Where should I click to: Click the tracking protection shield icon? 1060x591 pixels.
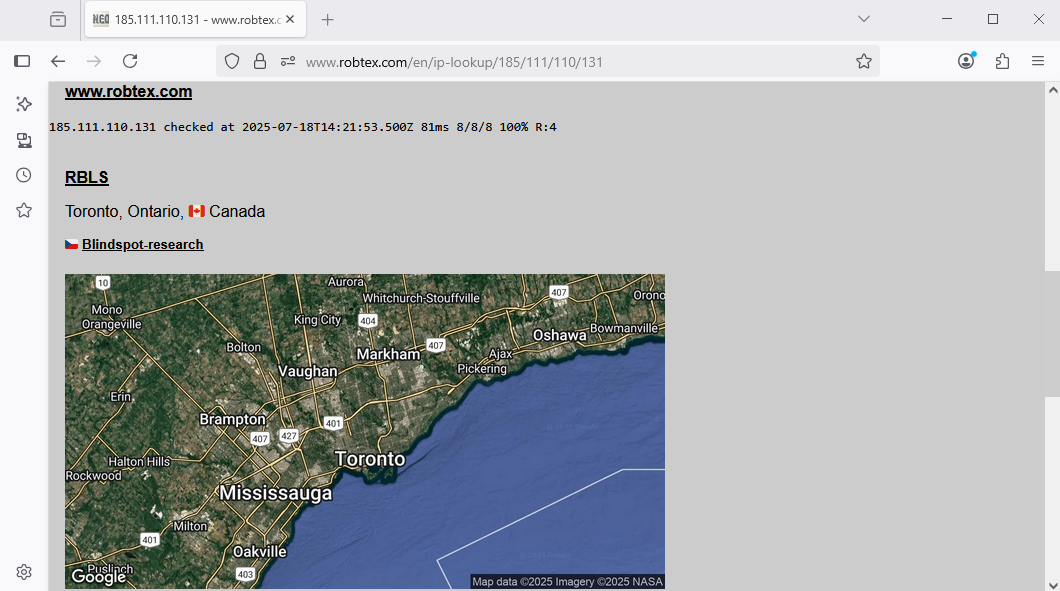(232, 61)
